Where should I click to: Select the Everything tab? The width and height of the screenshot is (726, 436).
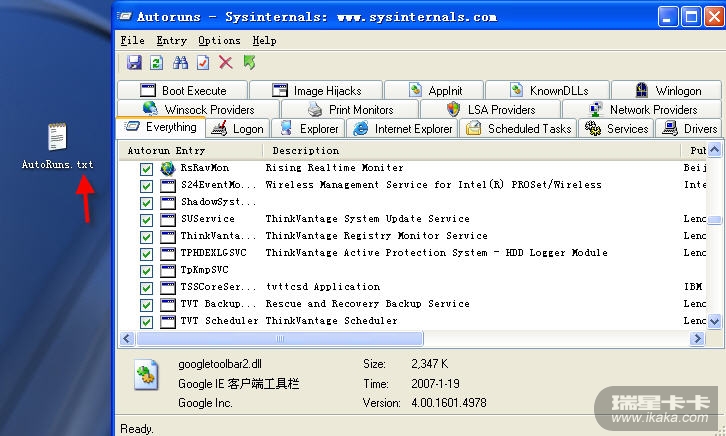pyautogui.click(x=161, y=127)
